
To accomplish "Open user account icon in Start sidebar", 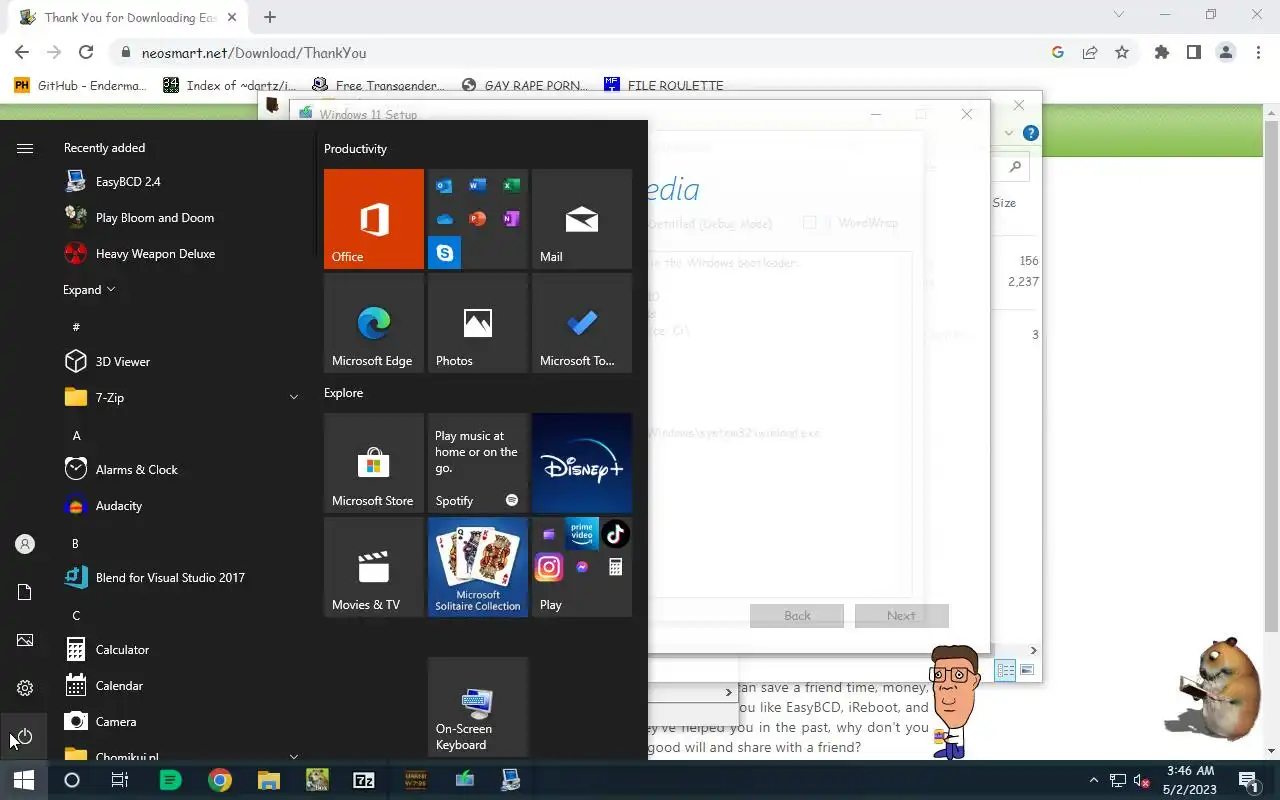I will coord(25,544).
